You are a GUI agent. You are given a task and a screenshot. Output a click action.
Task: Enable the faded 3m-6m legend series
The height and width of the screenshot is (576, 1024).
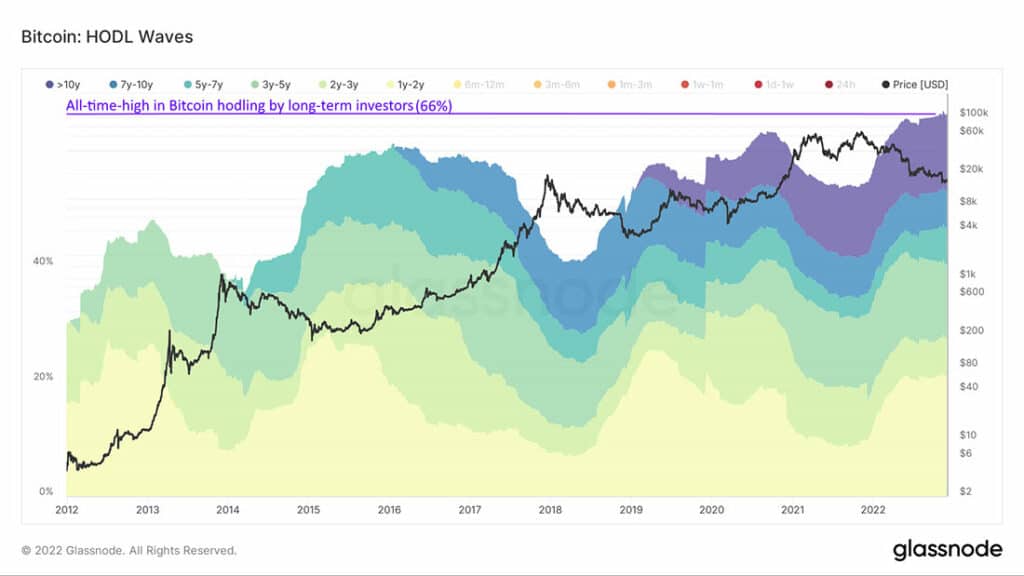556,84
